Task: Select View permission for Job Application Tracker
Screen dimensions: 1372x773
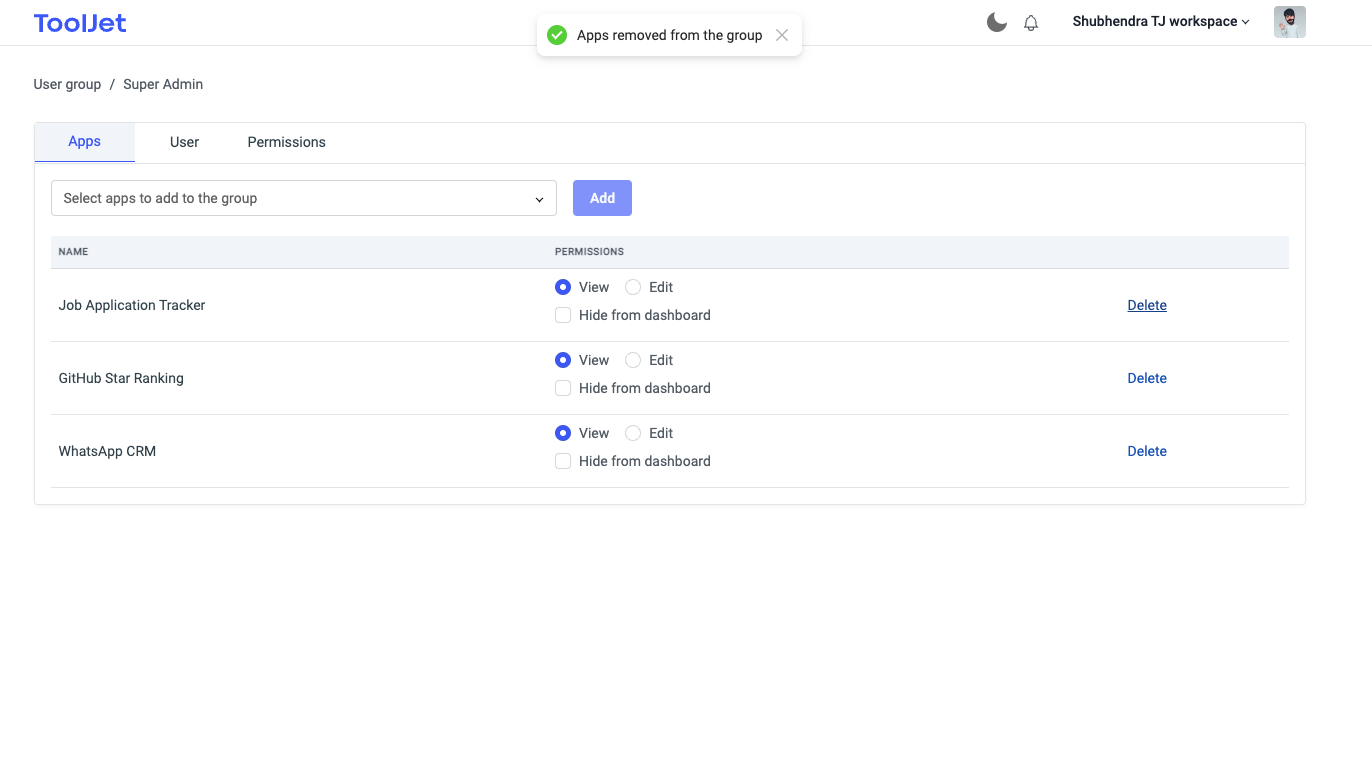Action: (x=563, y=287)
